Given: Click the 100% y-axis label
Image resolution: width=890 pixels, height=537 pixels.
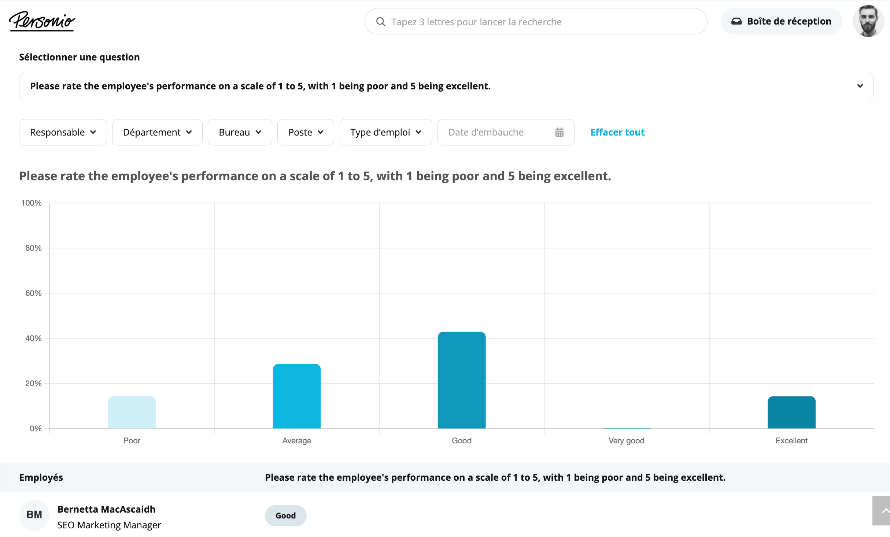Looking at the screenshot, I should click(31, 203).
